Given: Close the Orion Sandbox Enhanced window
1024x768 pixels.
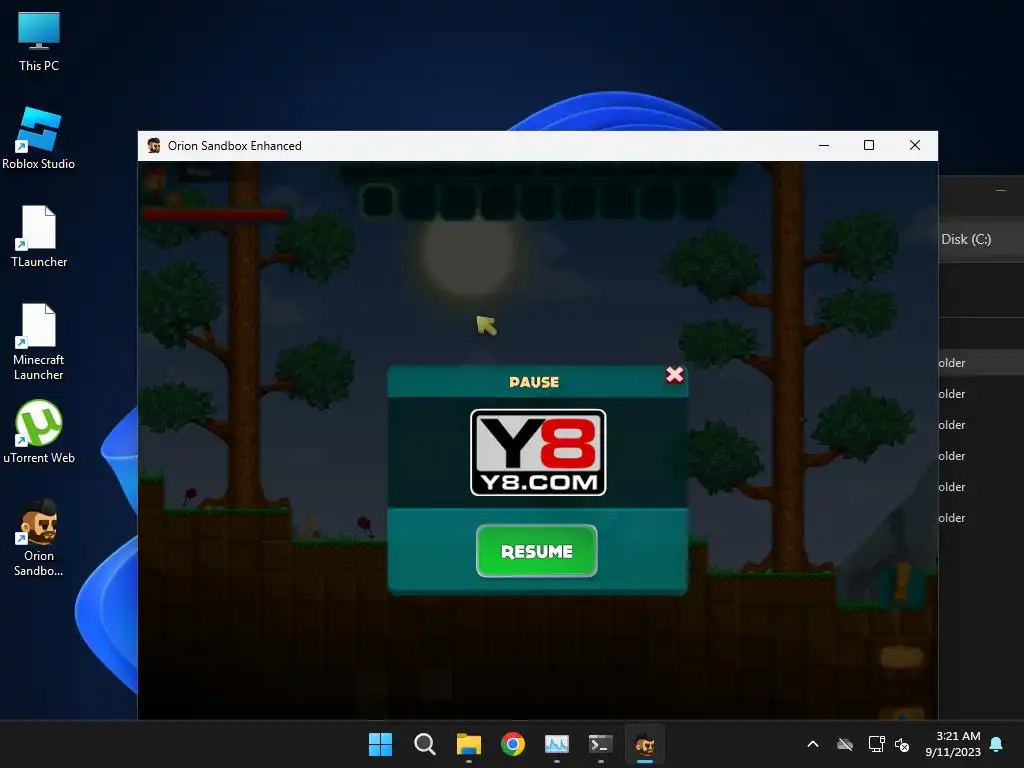Looking at the screenshot, I should (915, 146).
